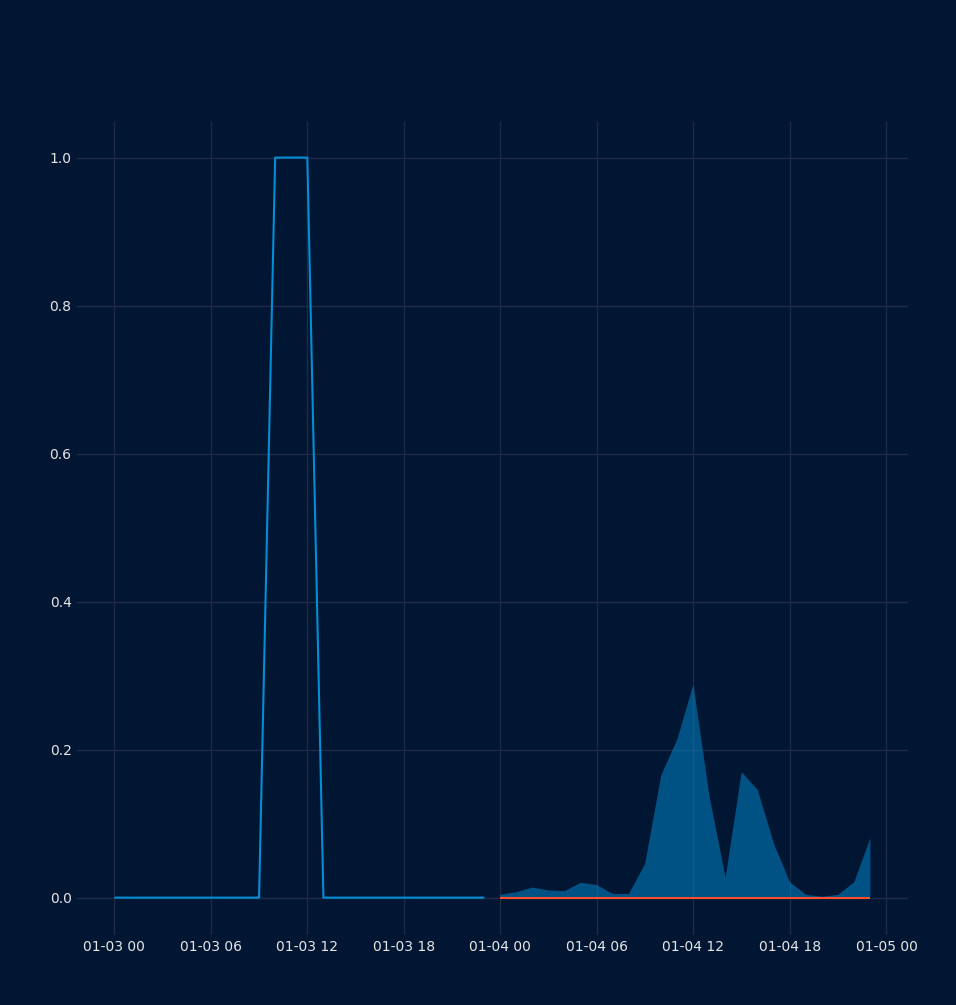
Task: Click the second-highest peak of the filled area
Action: click(x=742, y=774)
